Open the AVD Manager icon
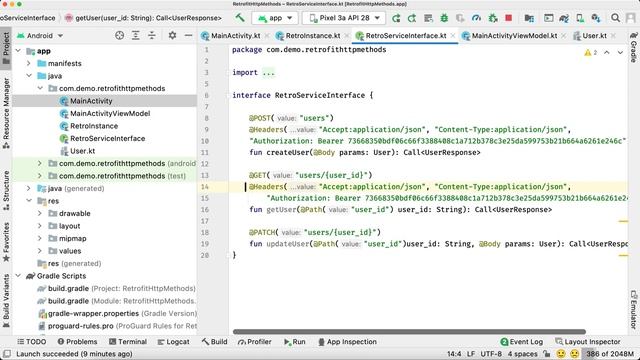The image size is (640, 360). 580,18
